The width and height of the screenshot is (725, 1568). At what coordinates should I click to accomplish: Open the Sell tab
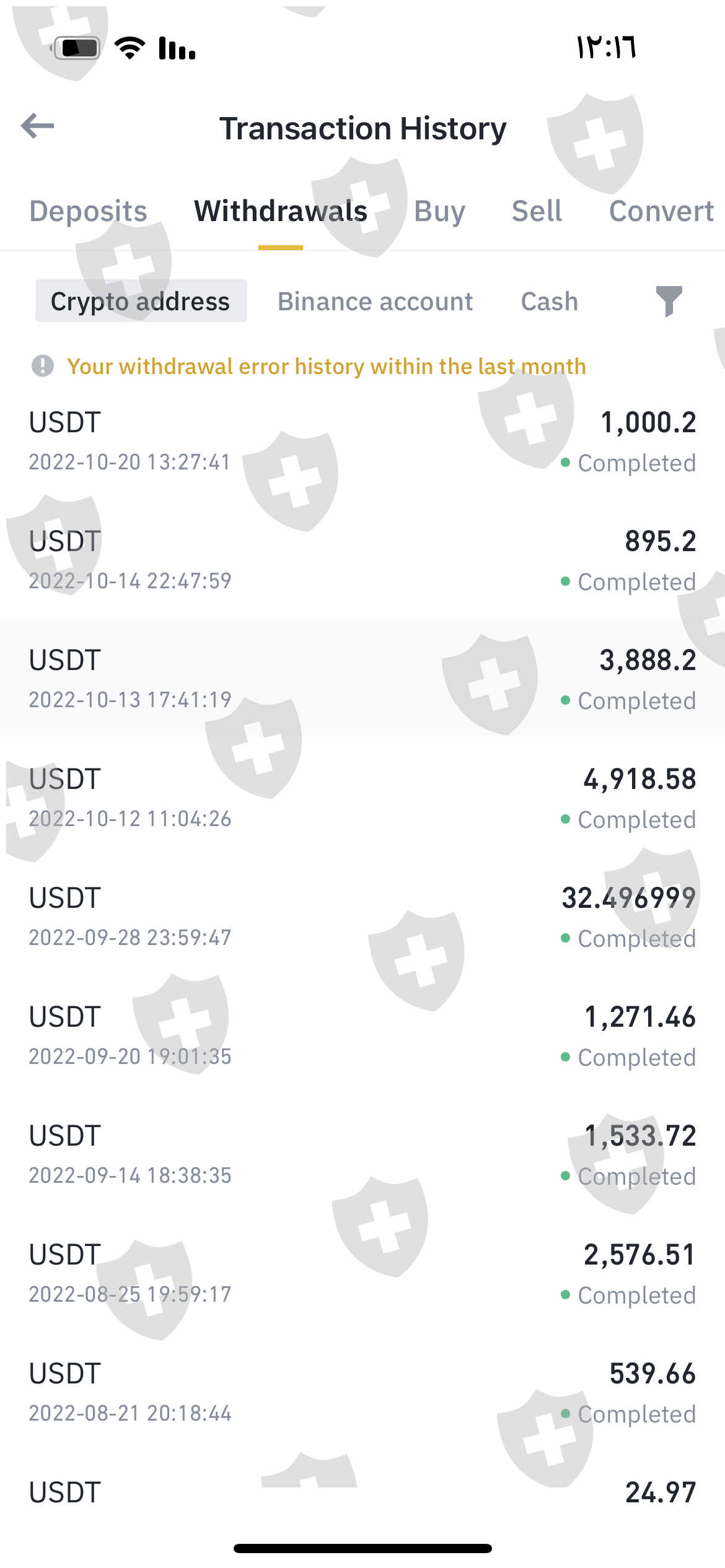537,211
